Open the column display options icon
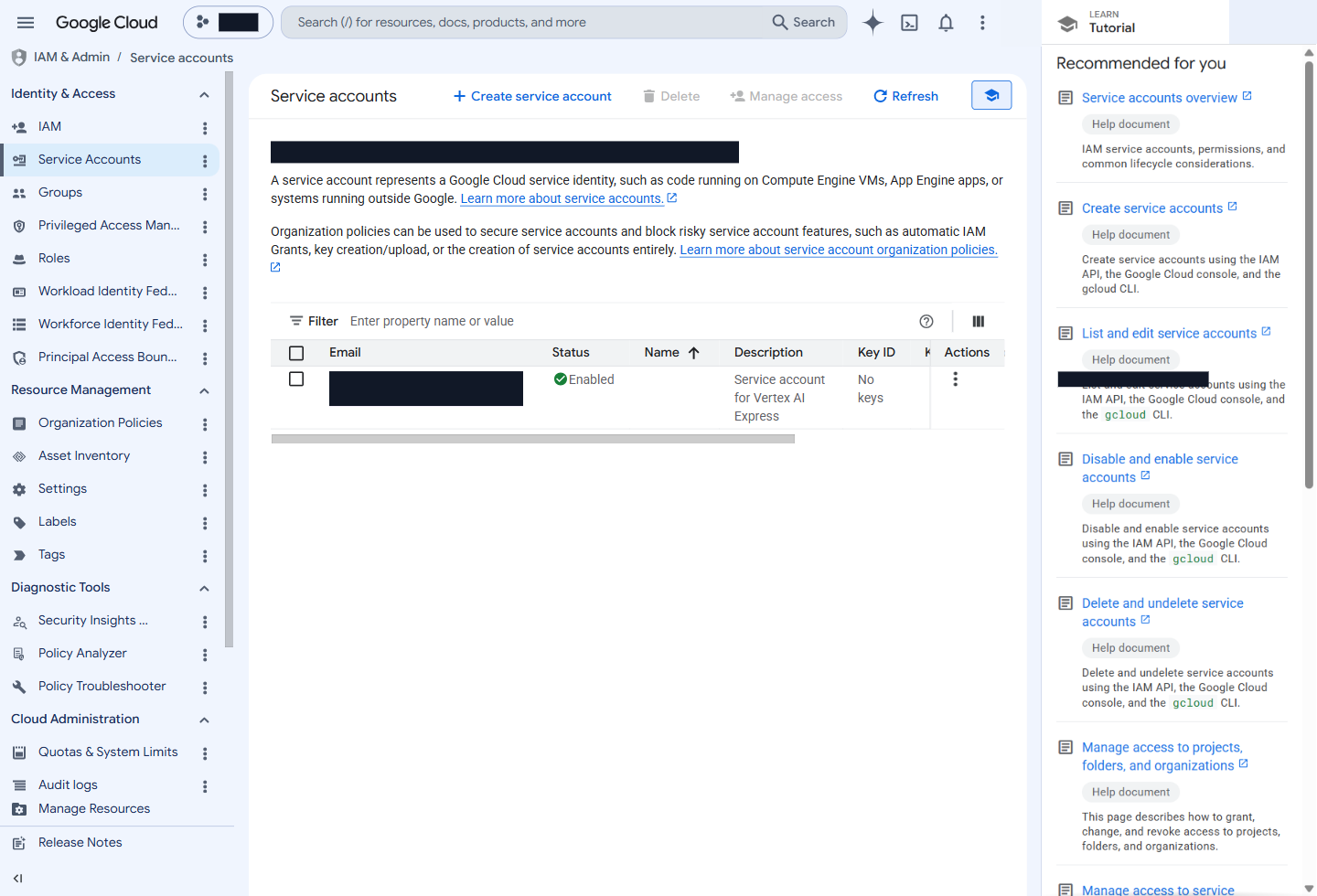 click(979, 322)
